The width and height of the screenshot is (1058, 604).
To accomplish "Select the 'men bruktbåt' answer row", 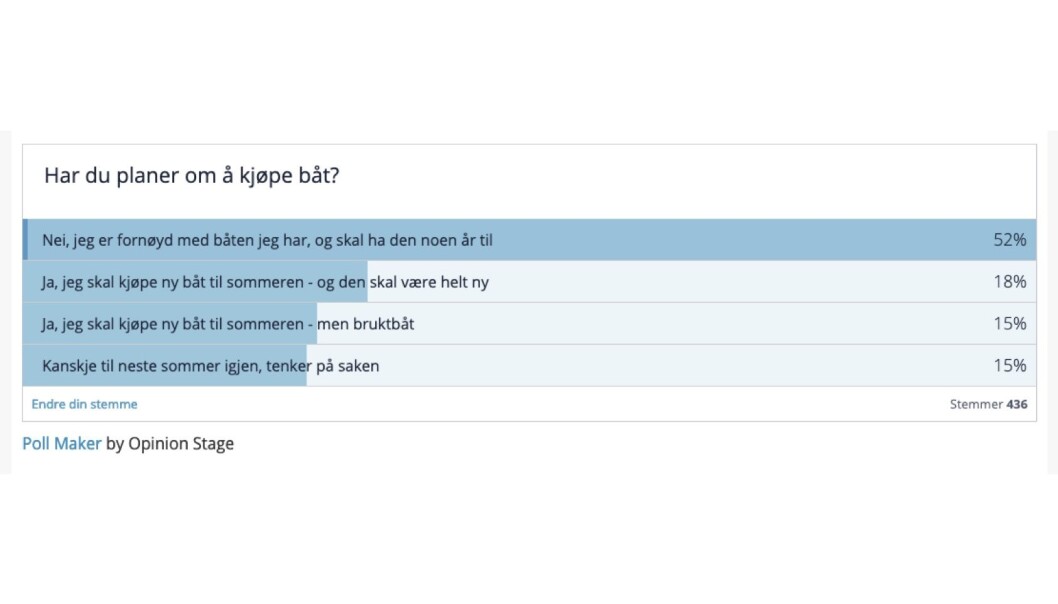I will click(530, 323).
